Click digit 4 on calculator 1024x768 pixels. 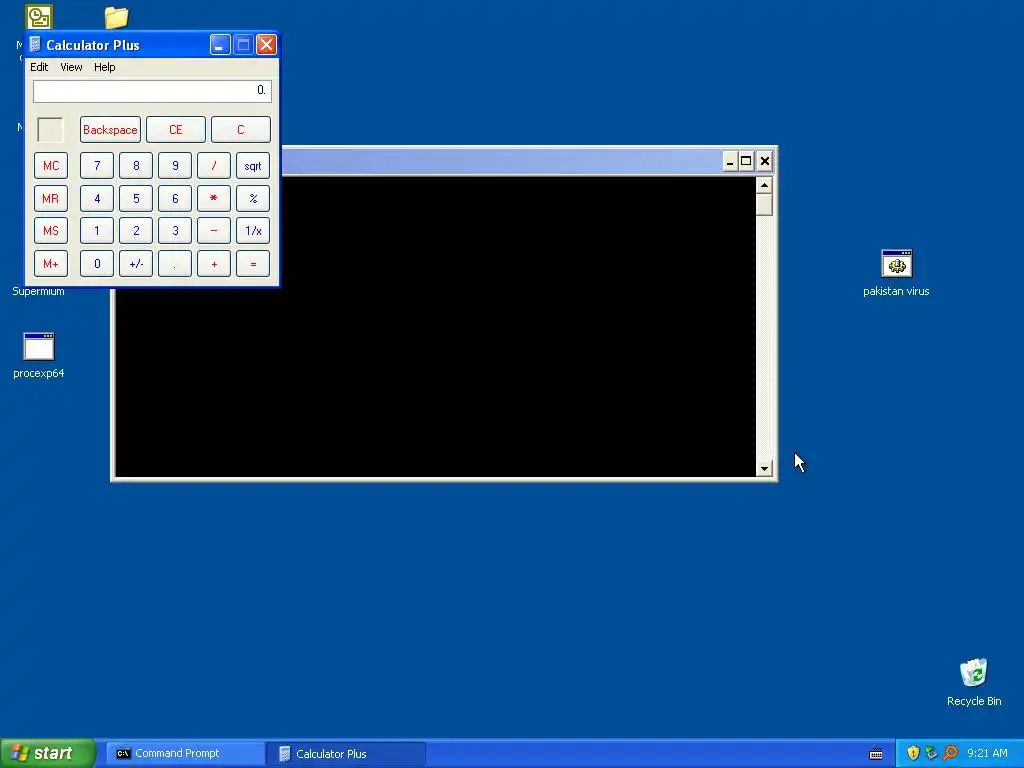click(97, 198)
